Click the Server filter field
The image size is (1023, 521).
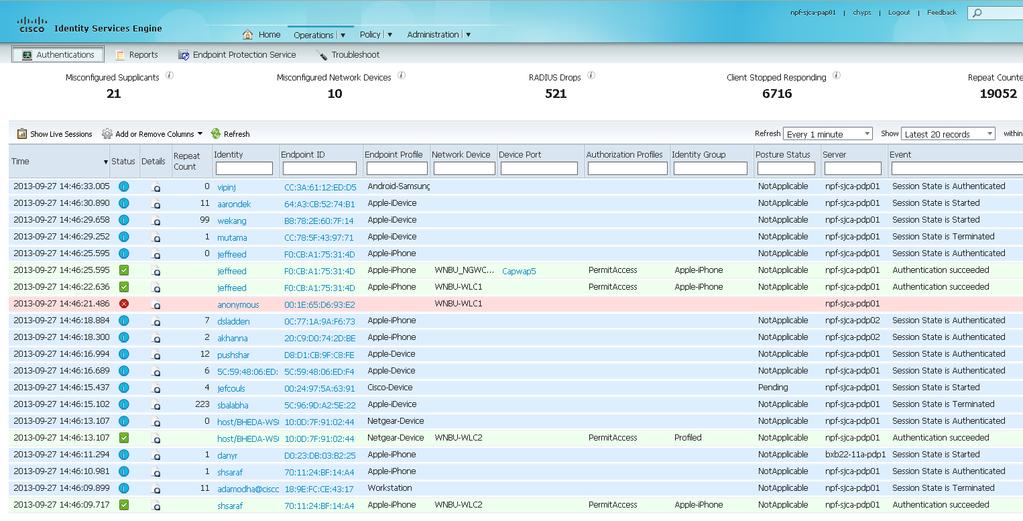852,168
